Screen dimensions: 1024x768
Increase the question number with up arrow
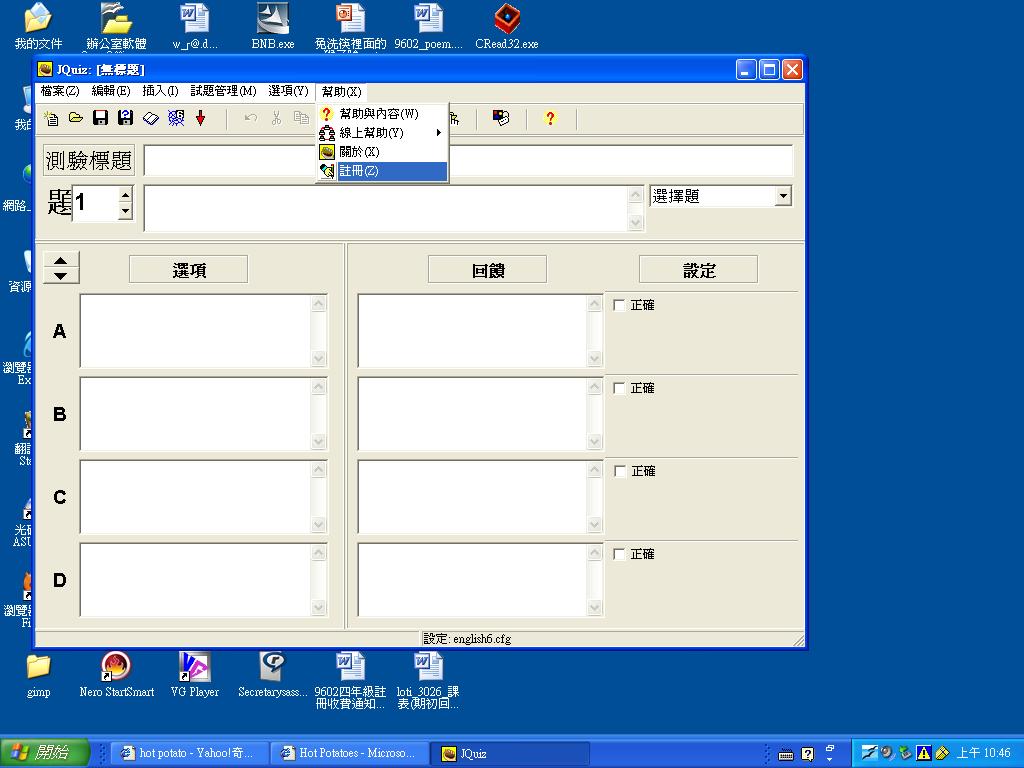click(x=125, y=194)
